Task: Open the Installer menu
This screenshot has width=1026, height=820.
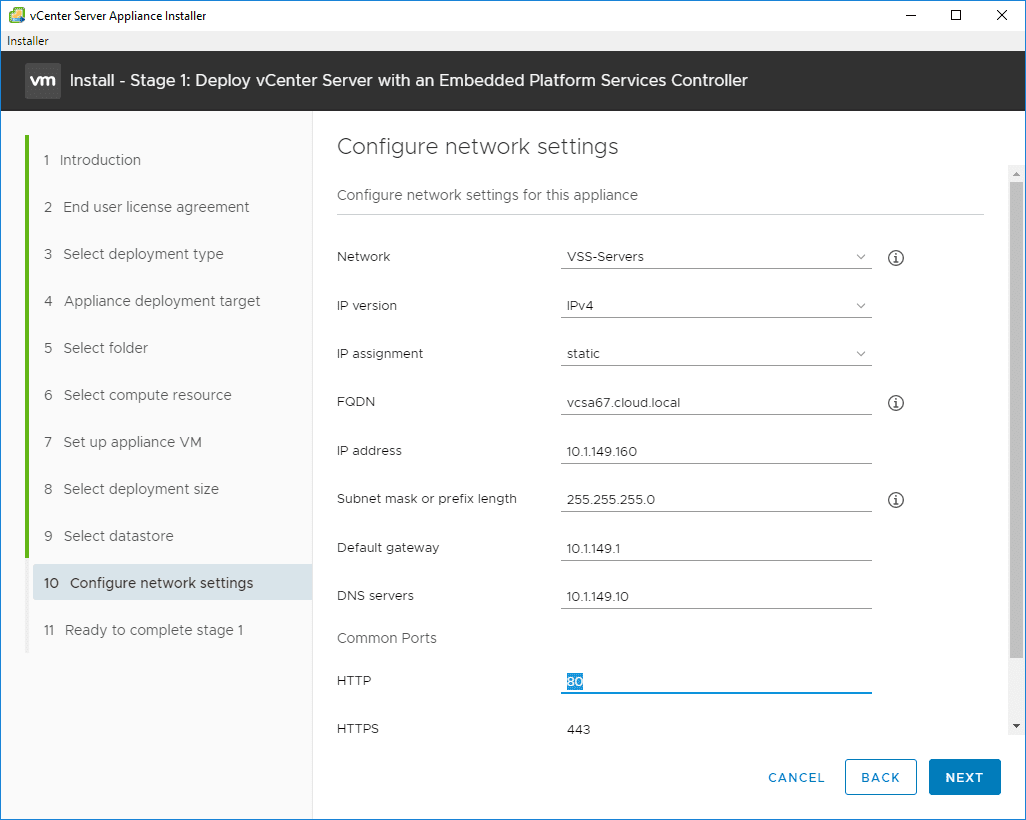Action: coord(28,41)
